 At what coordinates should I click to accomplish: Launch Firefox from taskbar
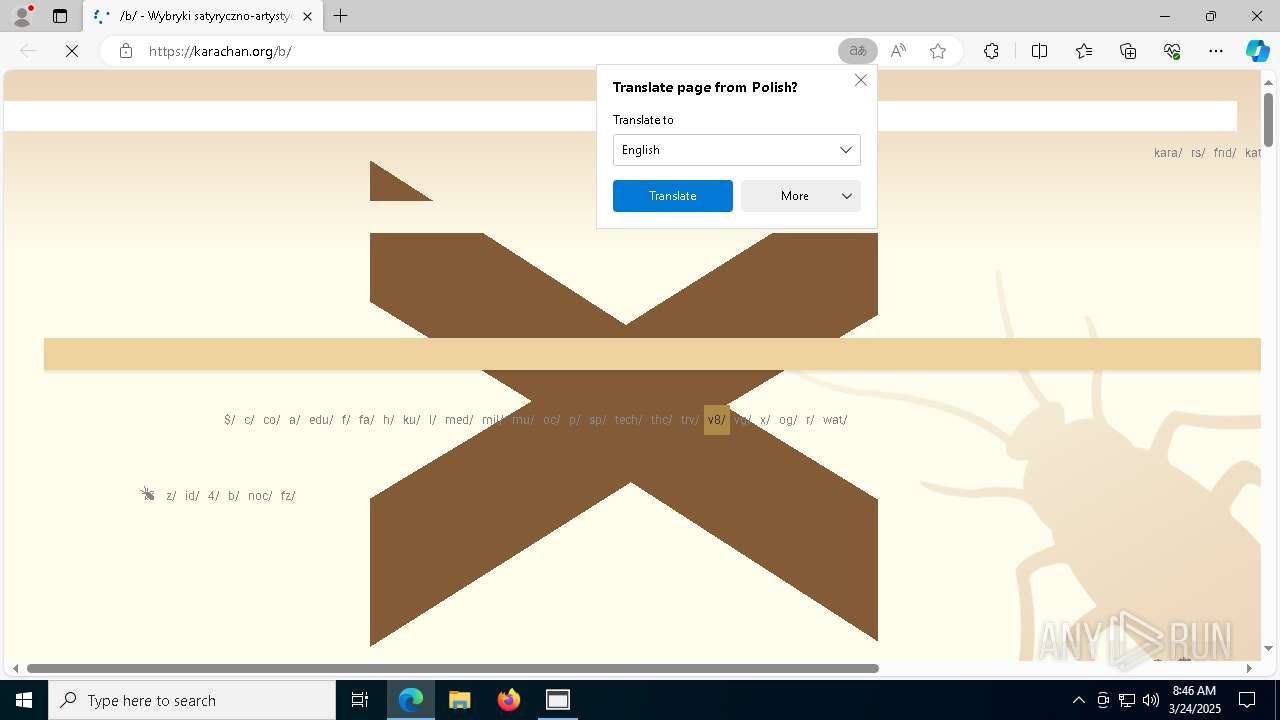(509, 700)
